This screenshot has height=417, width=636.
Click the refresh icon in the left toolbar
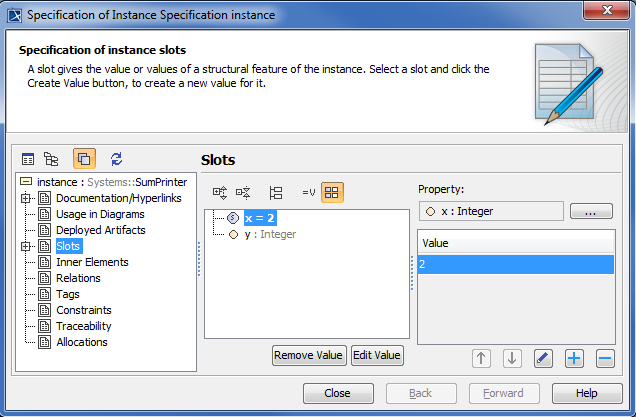[116, 158]
